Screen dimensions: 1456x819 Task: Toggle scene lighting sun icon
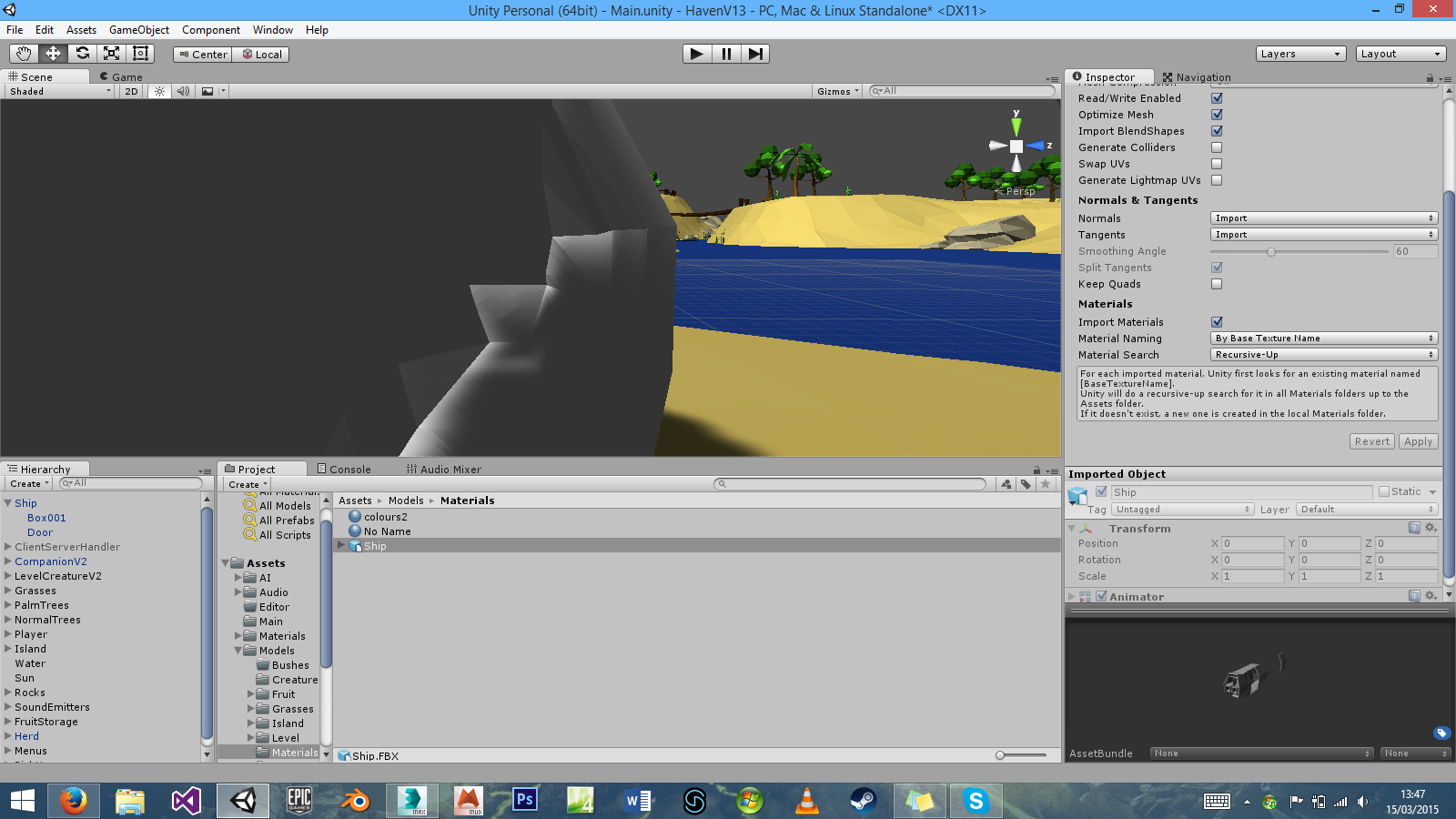pos(159,91)
